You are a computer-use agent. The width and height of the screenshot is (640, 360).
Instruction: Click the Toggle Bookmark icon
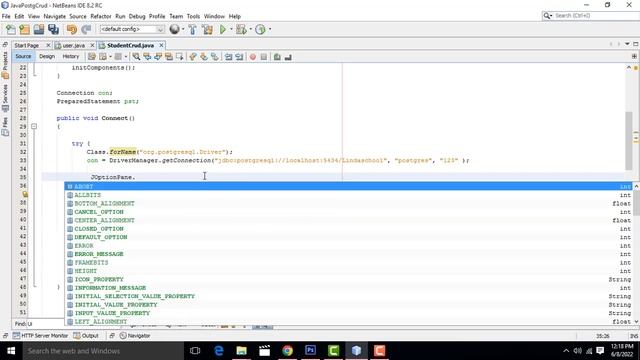coord(215,57)
